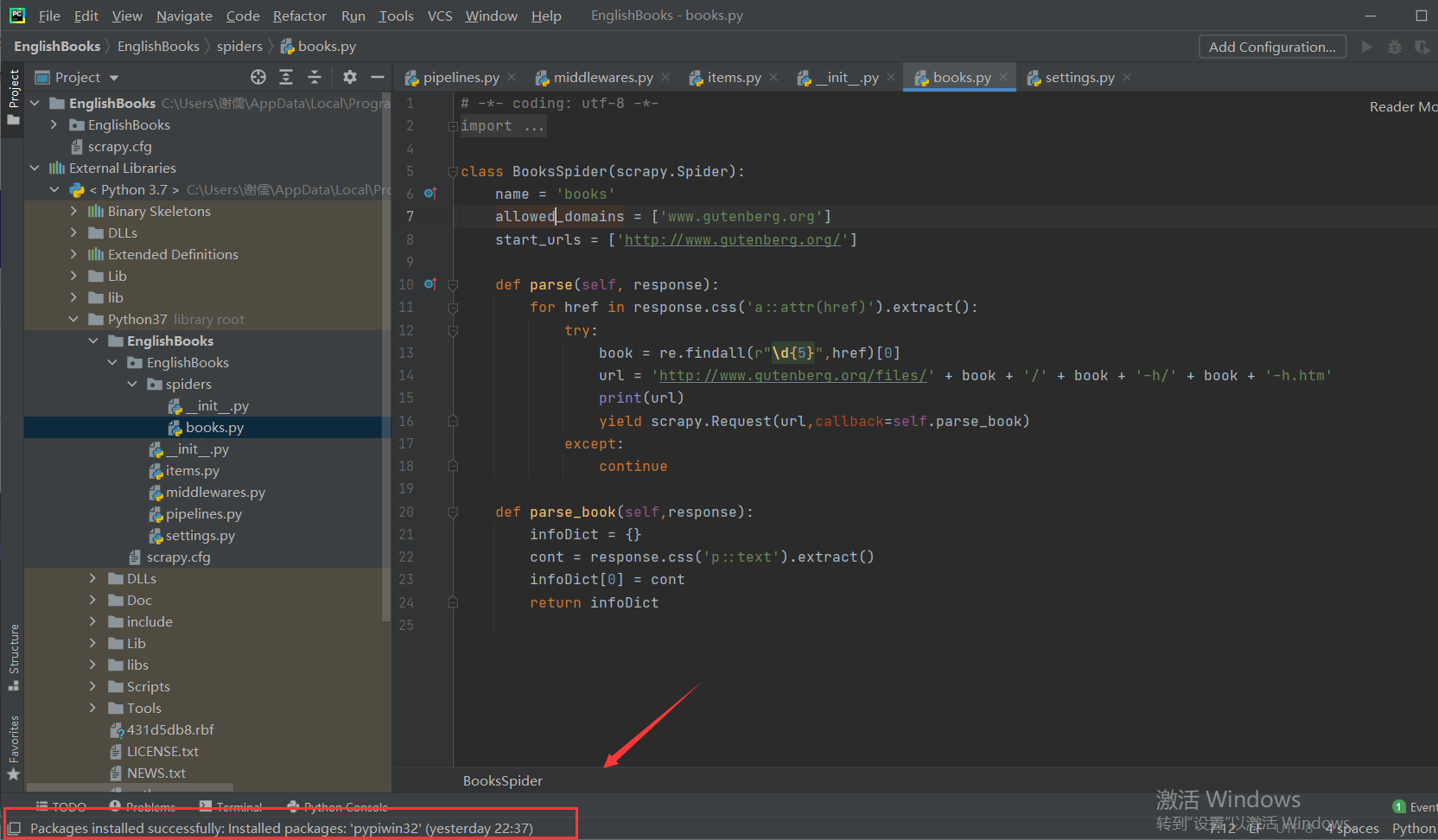Open the VCS menu
Image resolution: width=1438 pixels, height=840 pixels.
pos(440,16)
